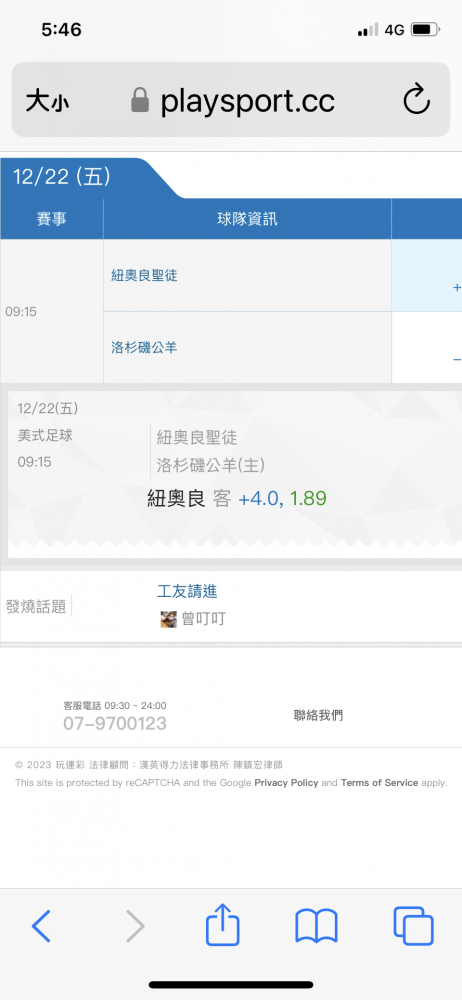Image resolution: width=462 pixels, height=1000 pixels.
Task: Tap the 聯絡我們 link
Action: click(x=318, y=715)
